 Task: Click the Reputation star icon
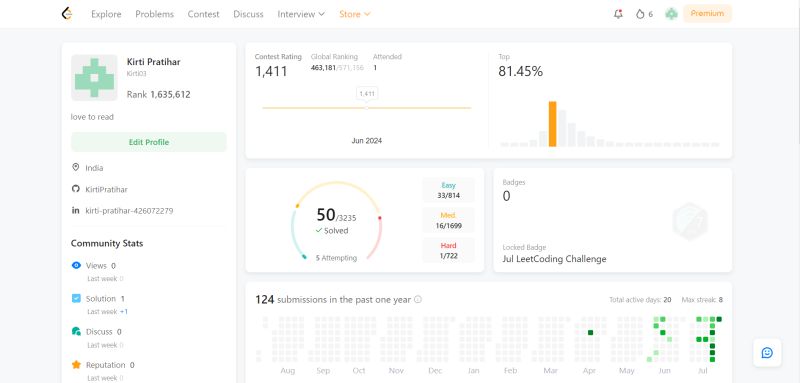pyautogui.click(x=76, y=365)
